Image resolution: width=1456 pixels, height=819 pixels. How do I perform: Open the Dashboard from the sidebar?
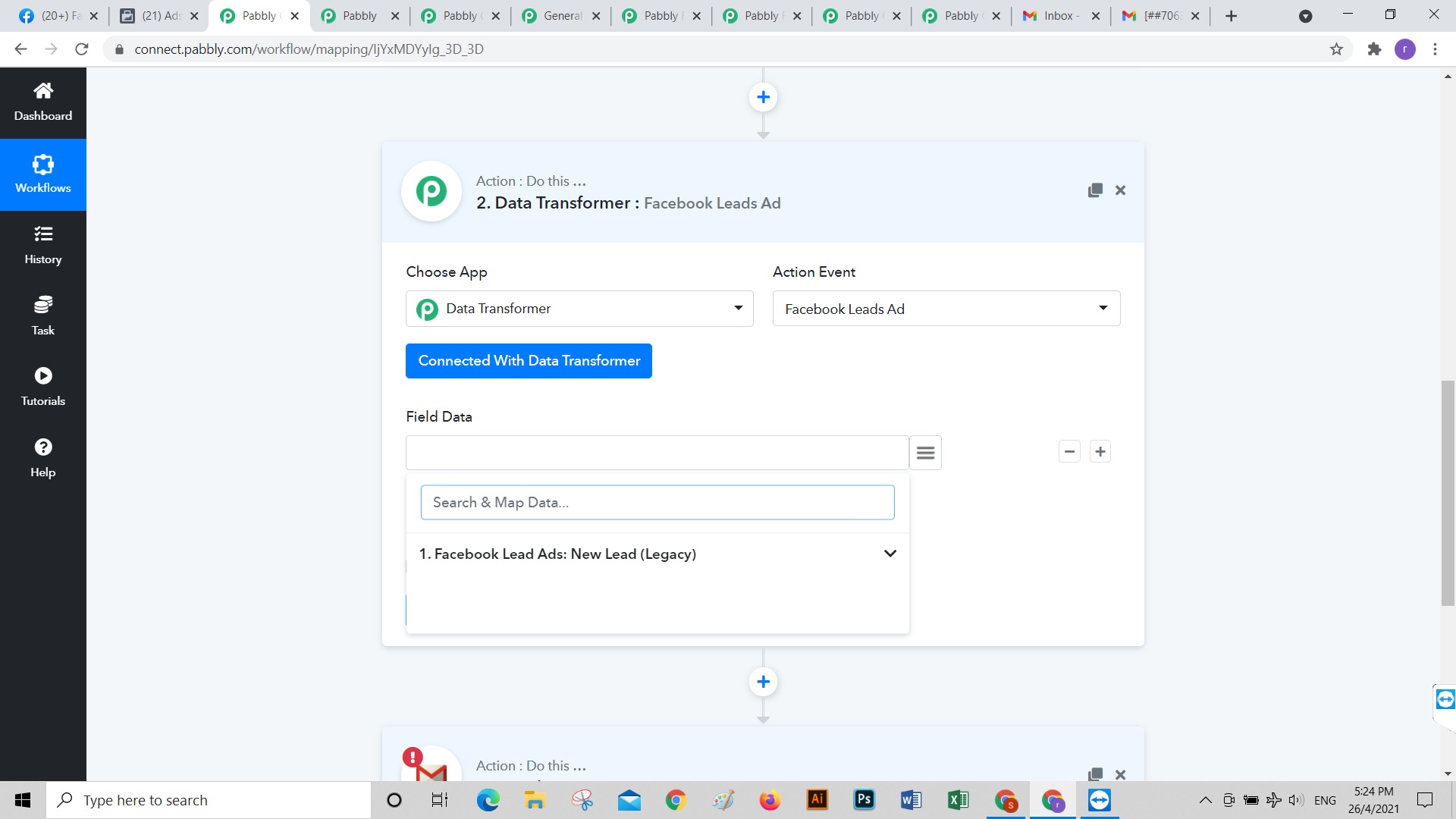pyautogui.click(x=43, y=103)
